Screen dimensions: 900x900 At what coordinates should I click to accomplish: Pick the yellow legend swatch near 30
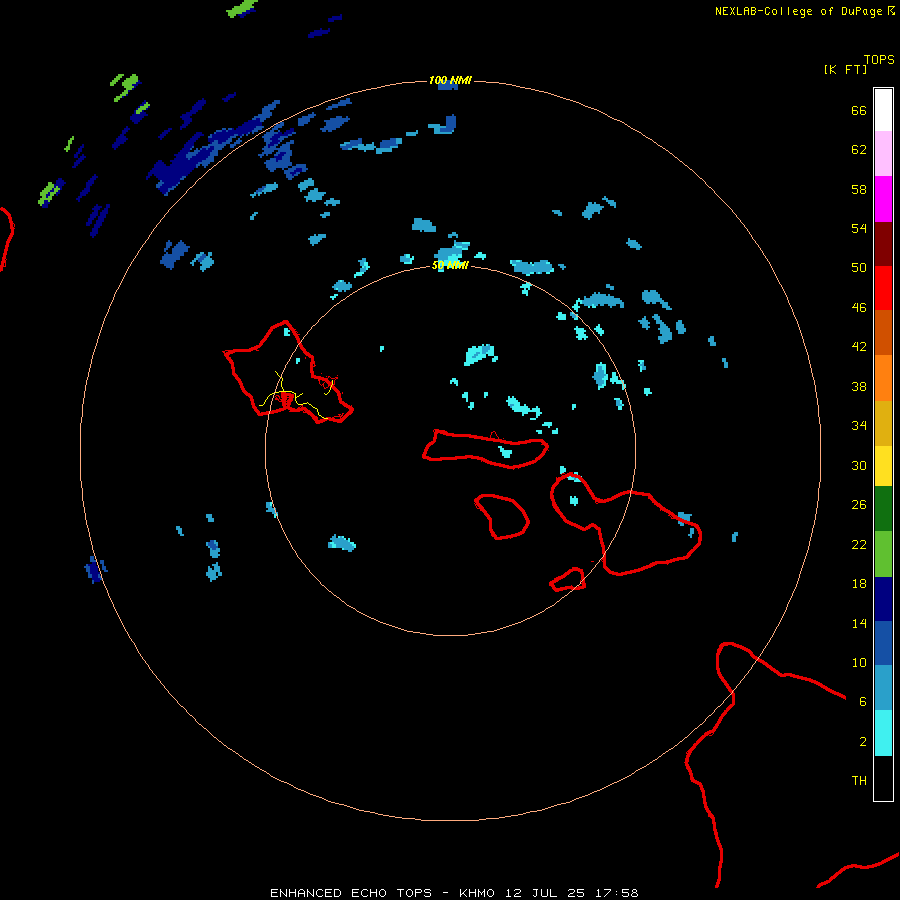[x=883, y=466]
